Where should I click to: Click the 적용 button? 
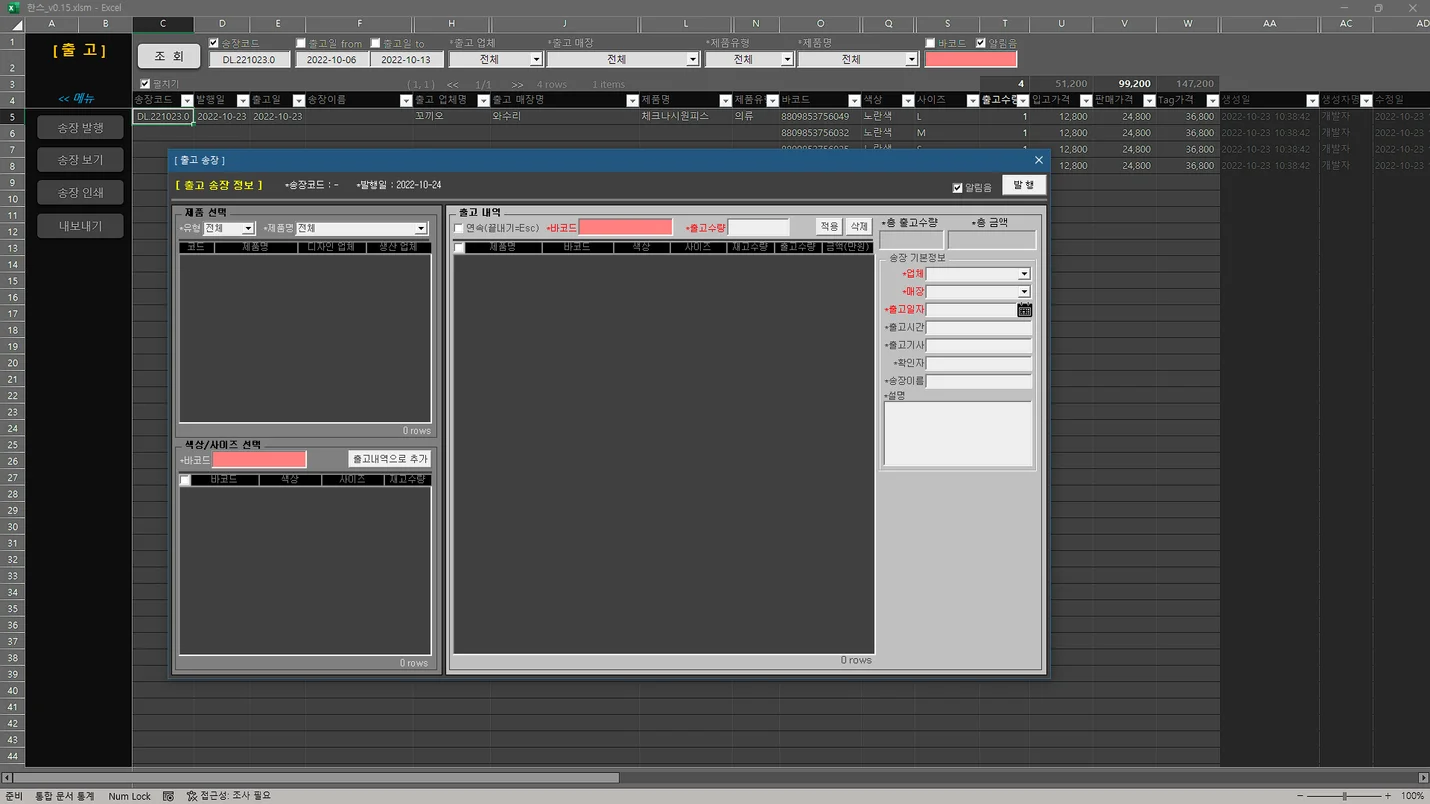829,227
